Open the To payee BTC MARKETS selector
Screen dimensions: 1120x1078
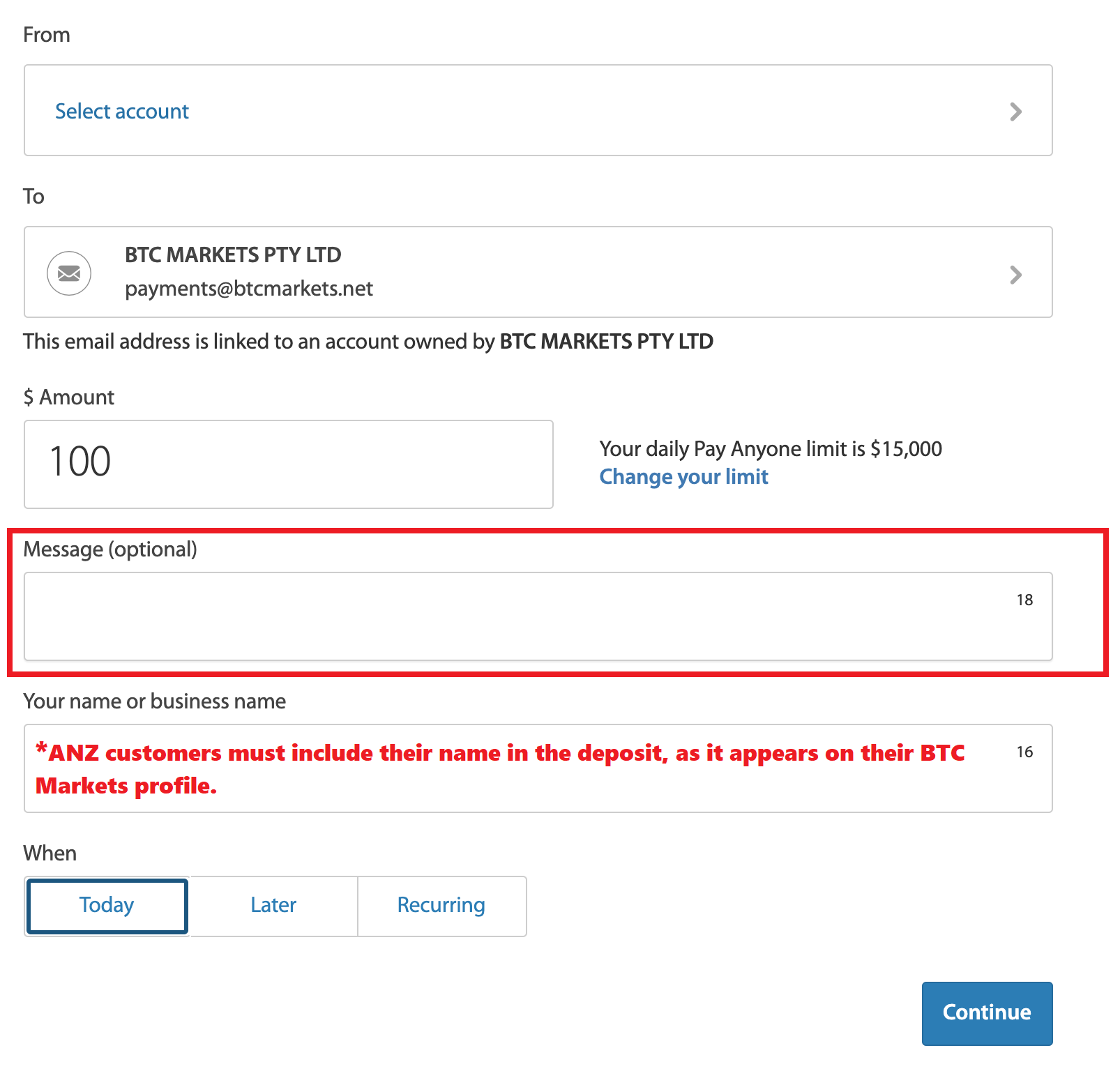point(538,272)
